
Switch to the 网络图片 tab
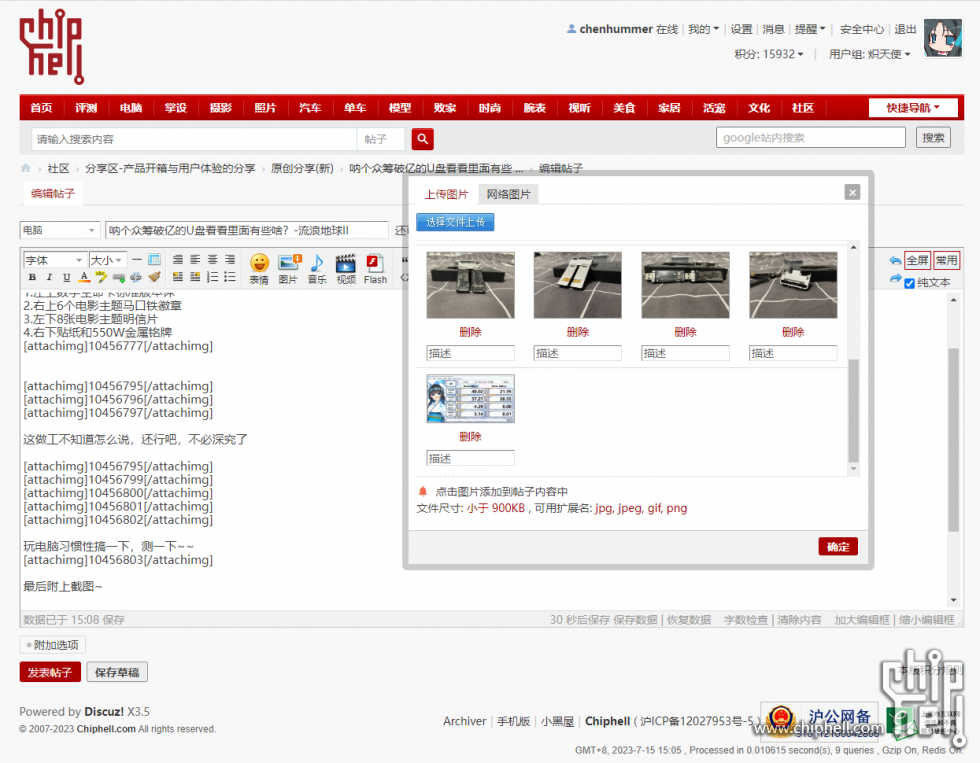508,194
